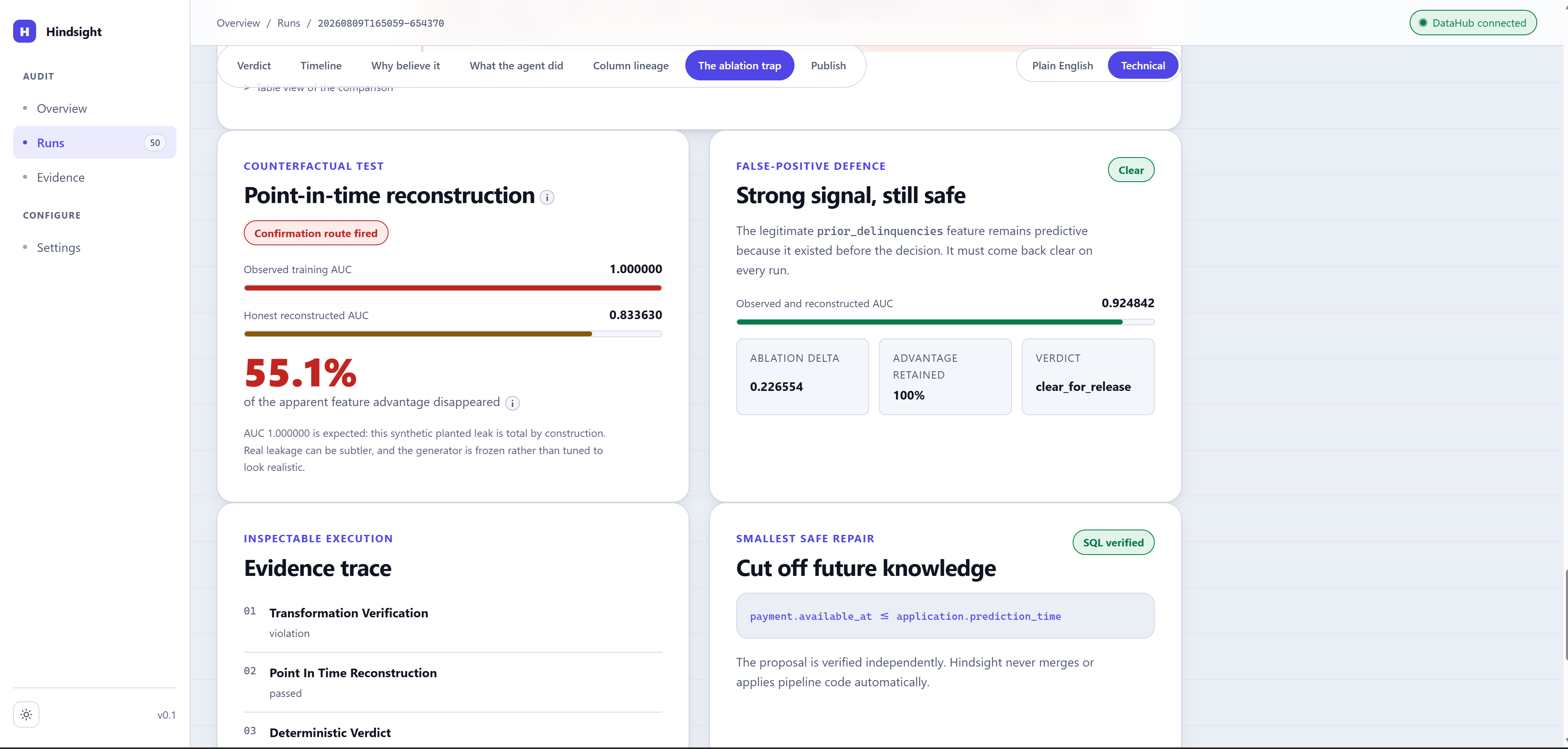1568x749 pixels.
Task: Click the Honest reconstructed AUC progress bar
Action: tap(452, 333)
